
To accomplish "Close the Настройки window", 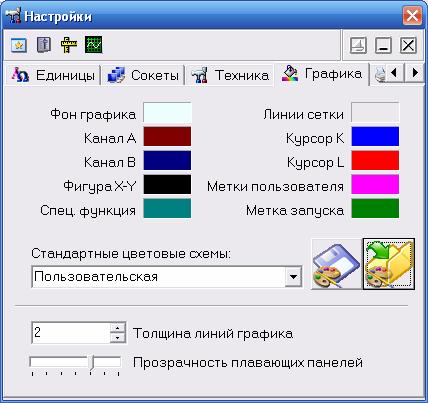I will point(412,16).
